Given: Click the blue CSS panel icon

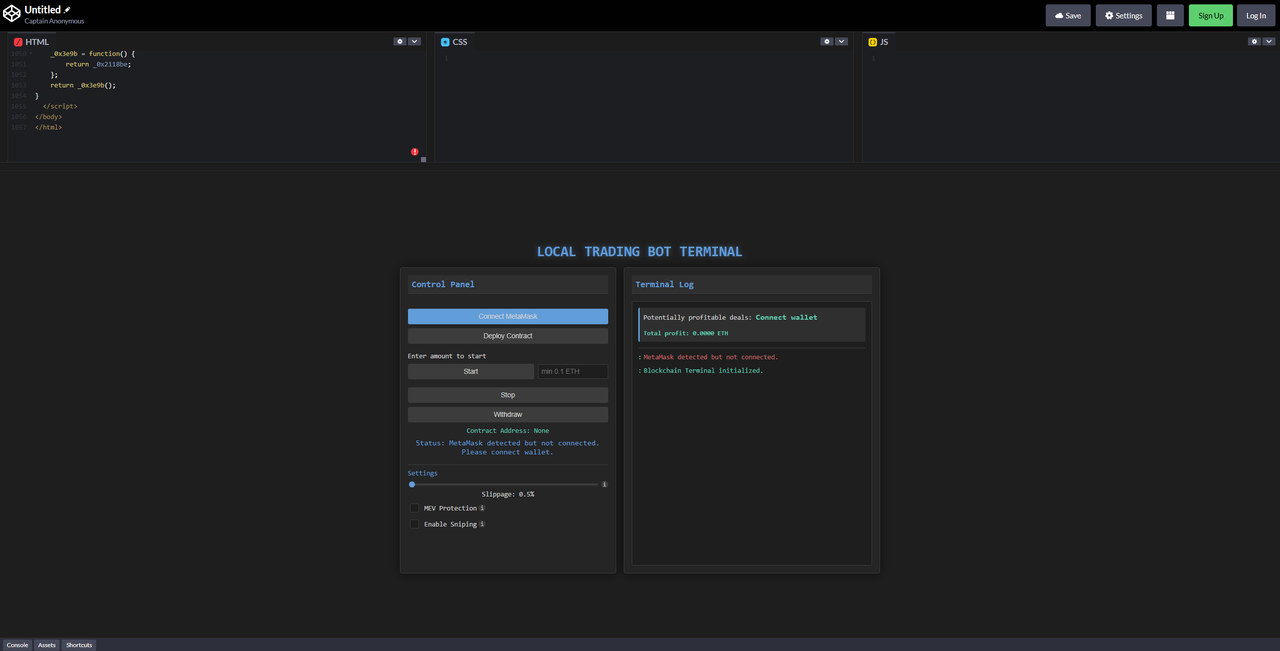Looking at the screenshot, I should point(445,42).
